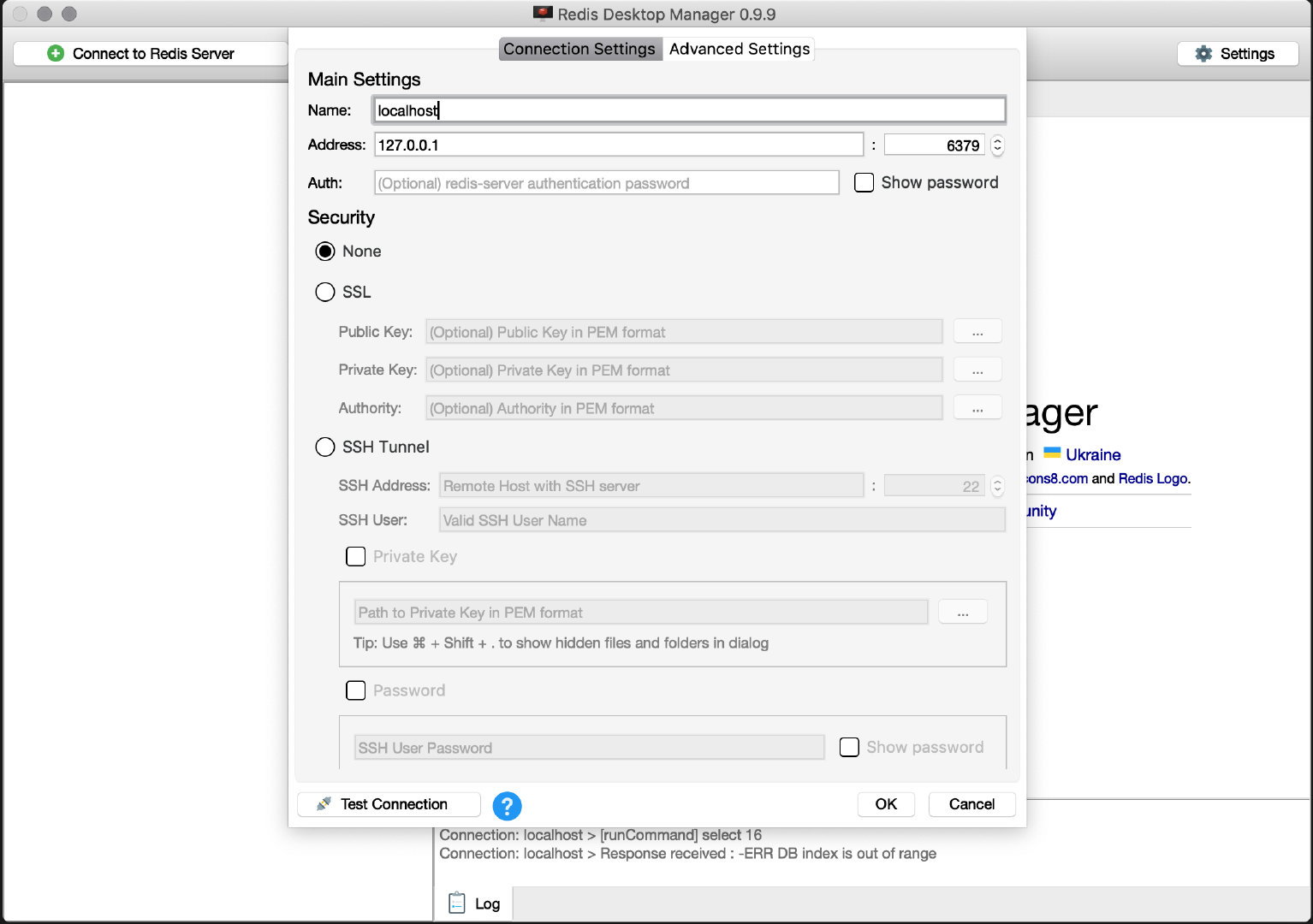
Task: Click the SSL Private Key PEM field
Action: point(684,370)
